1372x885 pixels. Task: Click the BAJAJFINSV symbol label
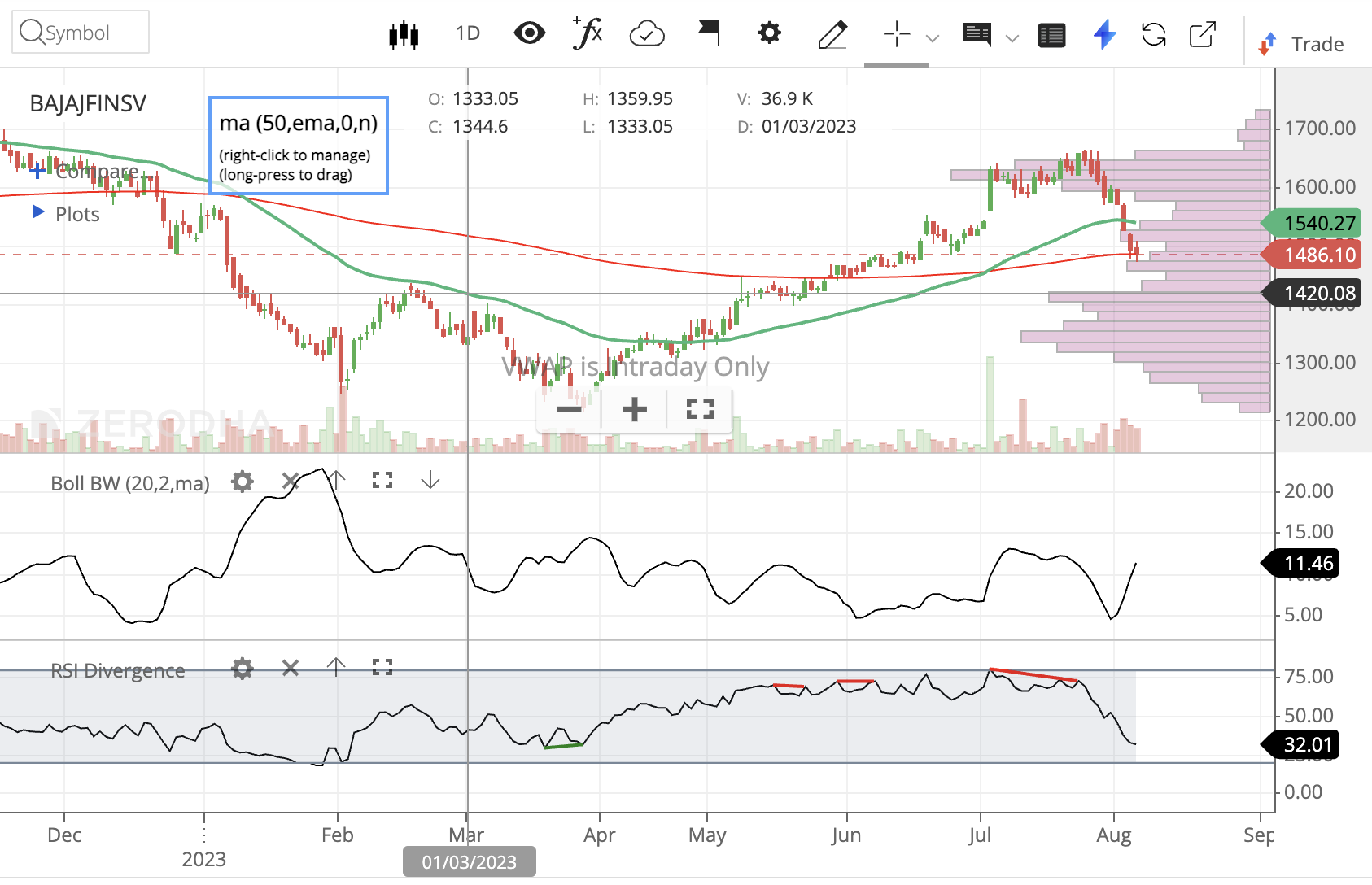pos(88,103)
